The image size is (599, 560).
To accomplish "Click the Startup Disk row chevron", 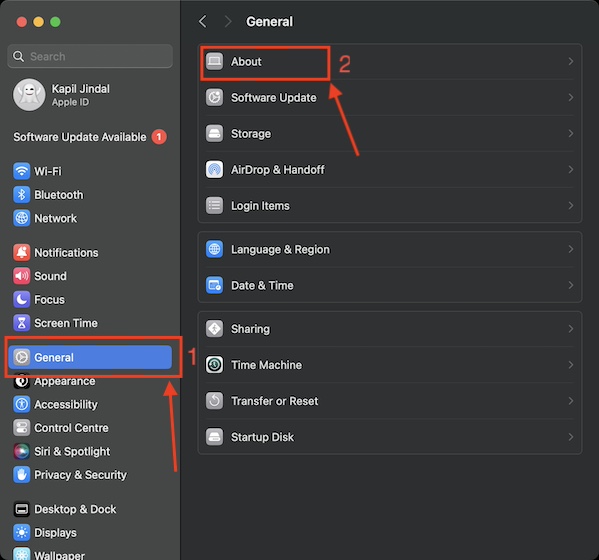I will (570, 437).
